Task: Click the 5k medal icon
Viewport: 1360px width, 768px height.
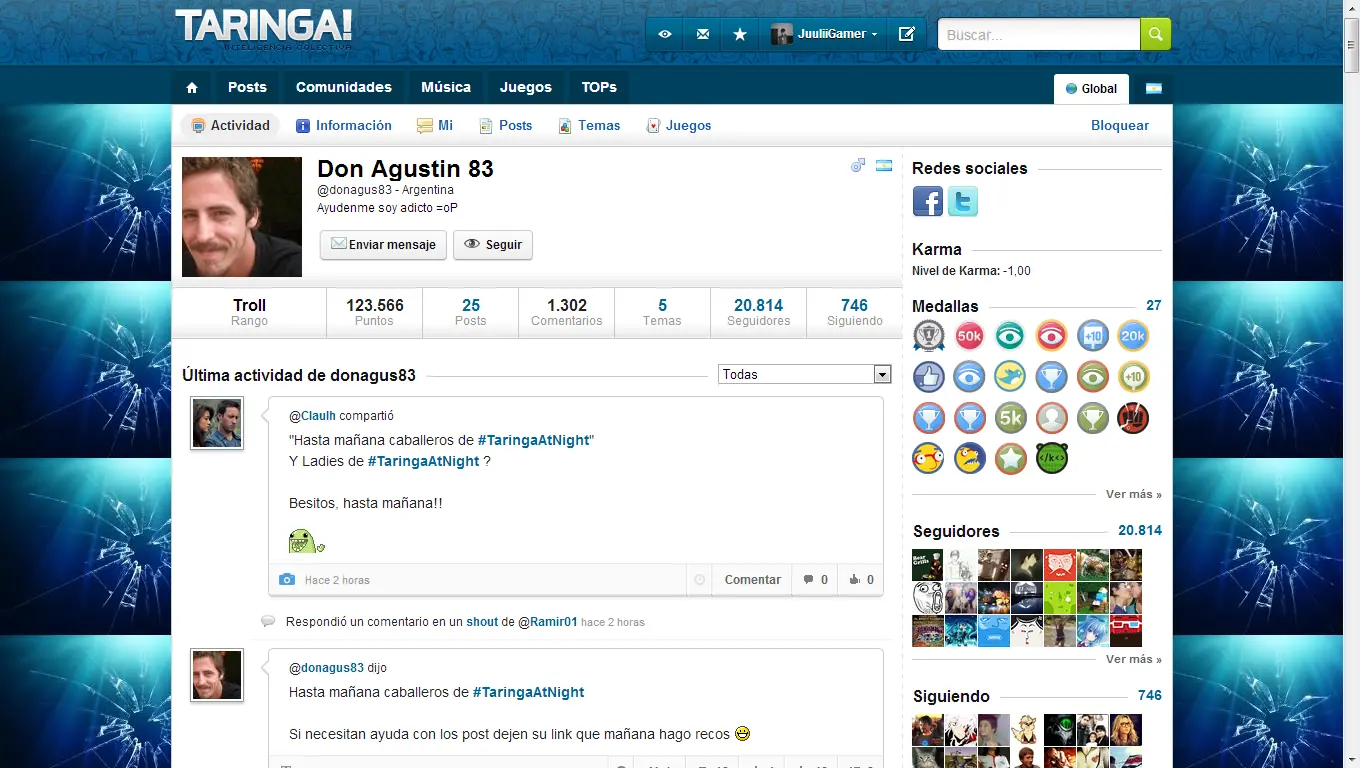Action: tap(1010, 417)
